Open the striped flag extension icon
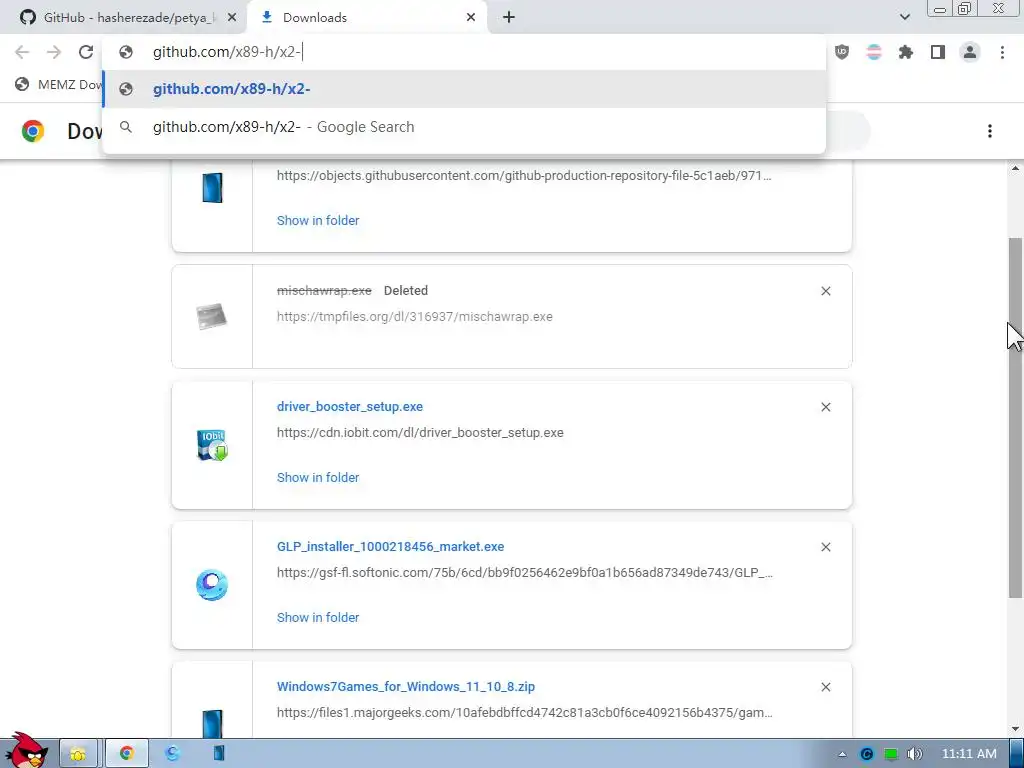This screenshot has width=1024, height=768. pyautogui.click(x=874, y=52)
